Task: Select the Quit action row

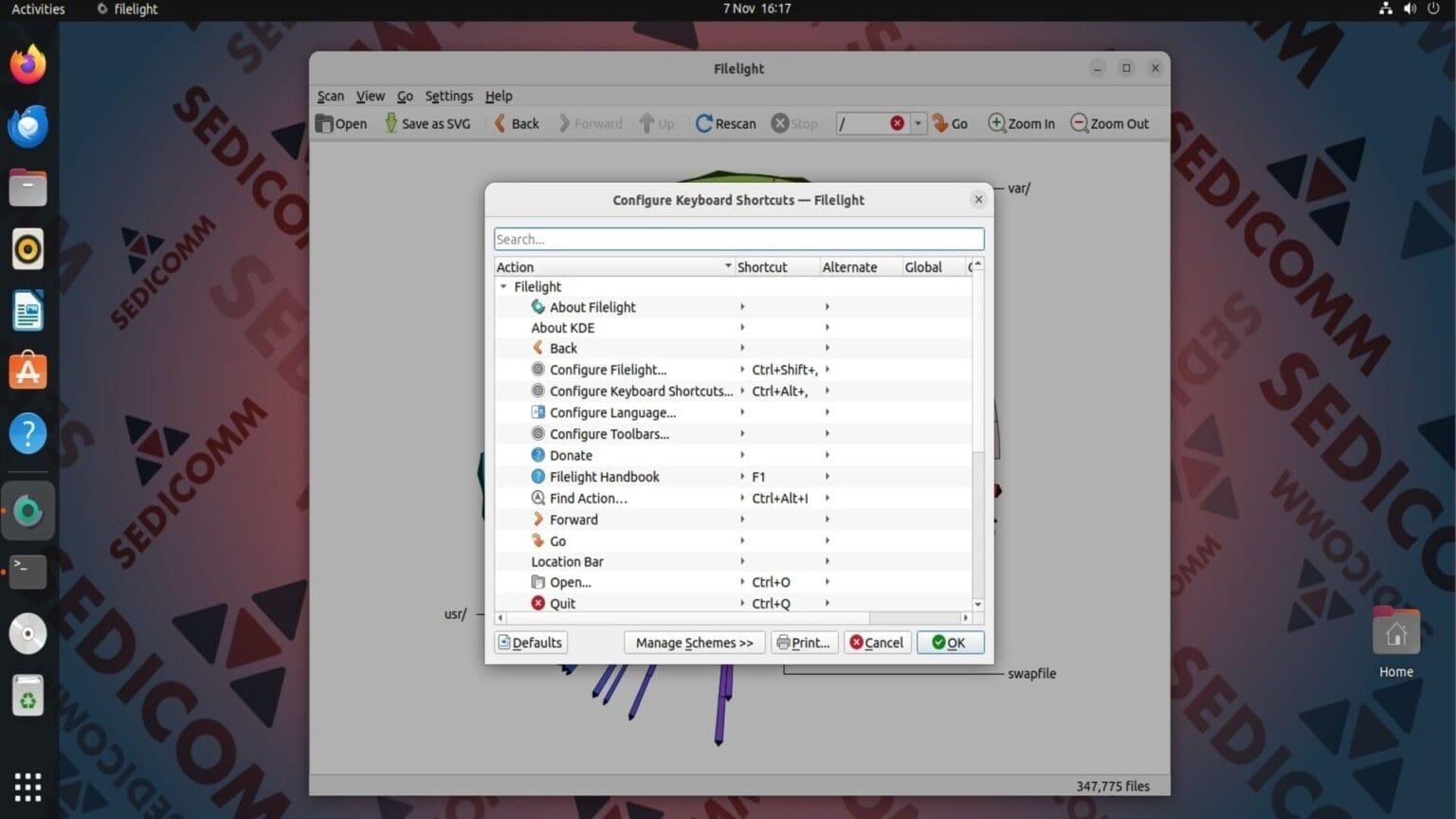Action: click(733, 603)
